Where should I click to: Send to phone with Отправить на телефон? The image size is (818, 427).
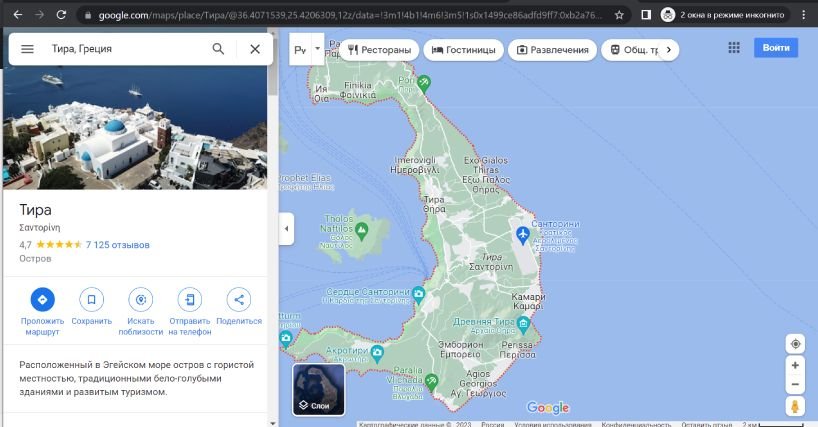tap(189, 299)
